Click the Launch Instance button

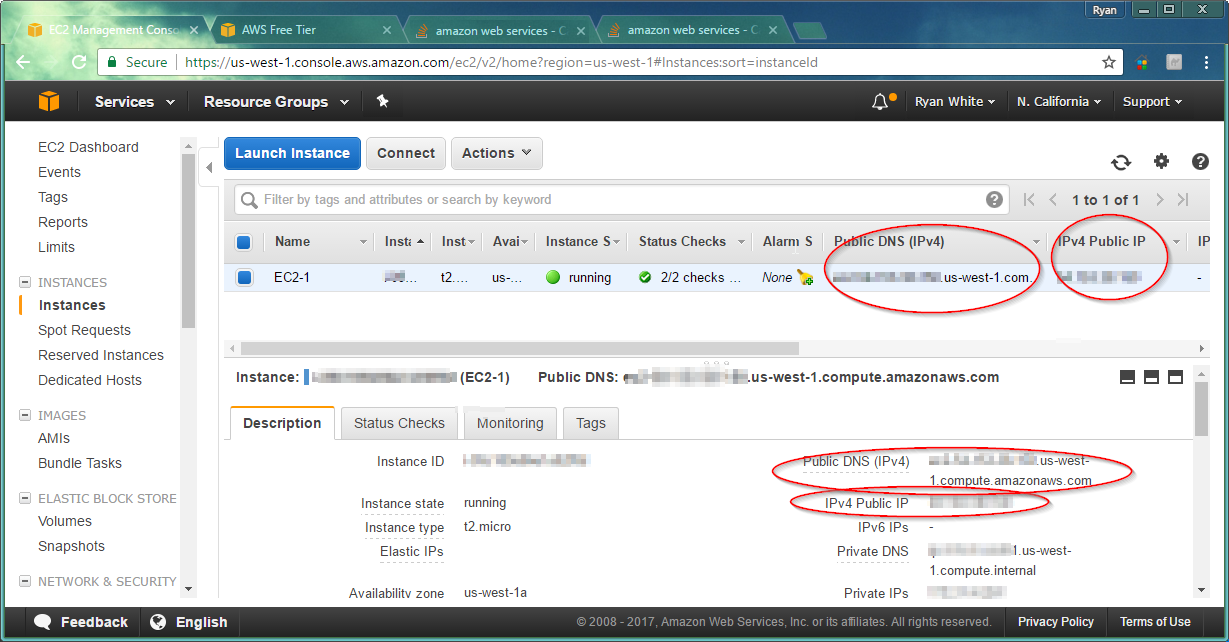pyautogui.click(x=292, y=153)
